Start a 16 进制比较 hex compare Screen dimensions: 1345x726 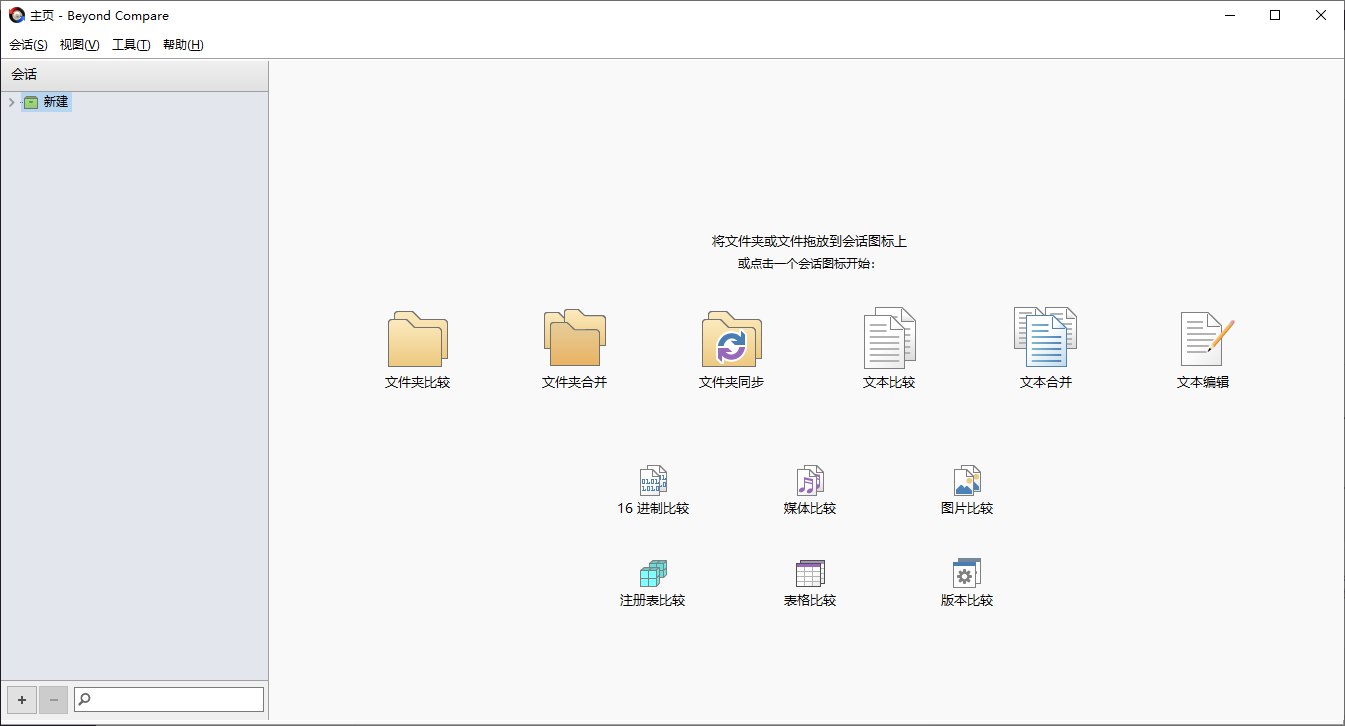pyautogui.click(x=653, y=481)
